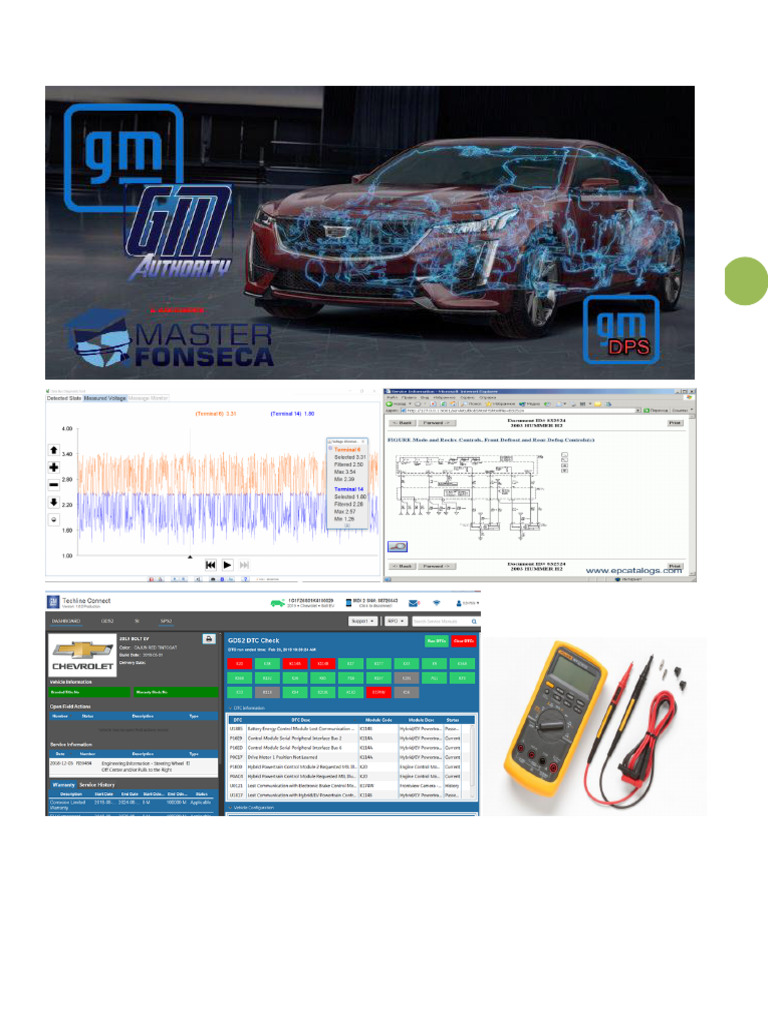This screenshot has height=1024, width=768.
Task: Click the scroll-up arrow icon beside voltage graph
Action: point(54,450)
